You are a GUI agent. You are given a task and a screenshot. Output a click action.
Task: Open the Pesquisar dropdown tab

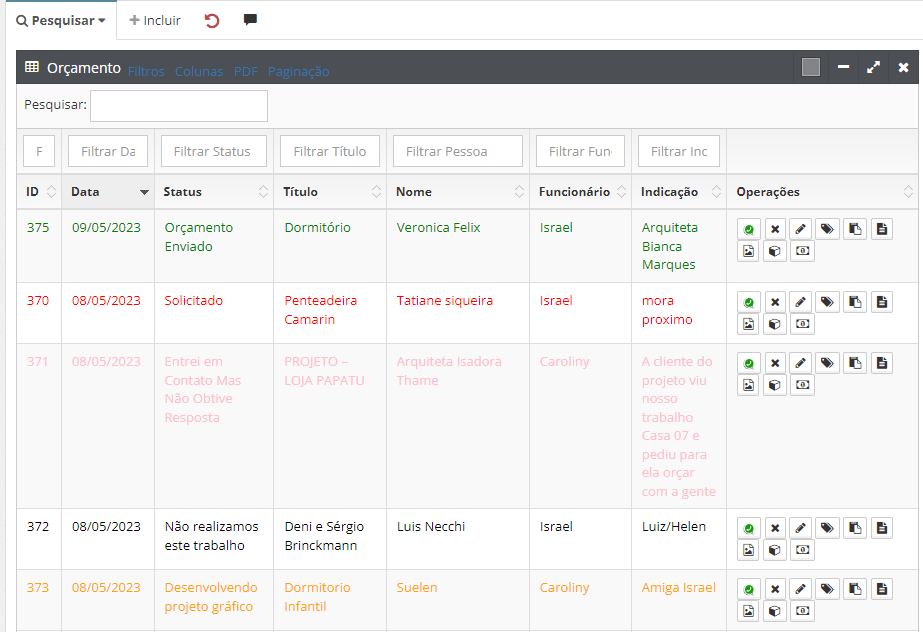coord(61,20)
